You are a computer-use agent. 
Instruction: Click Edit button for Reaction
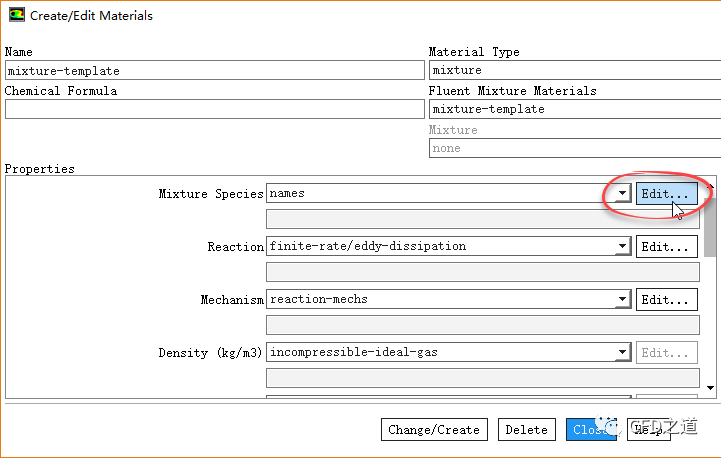[x=666, y=247]
